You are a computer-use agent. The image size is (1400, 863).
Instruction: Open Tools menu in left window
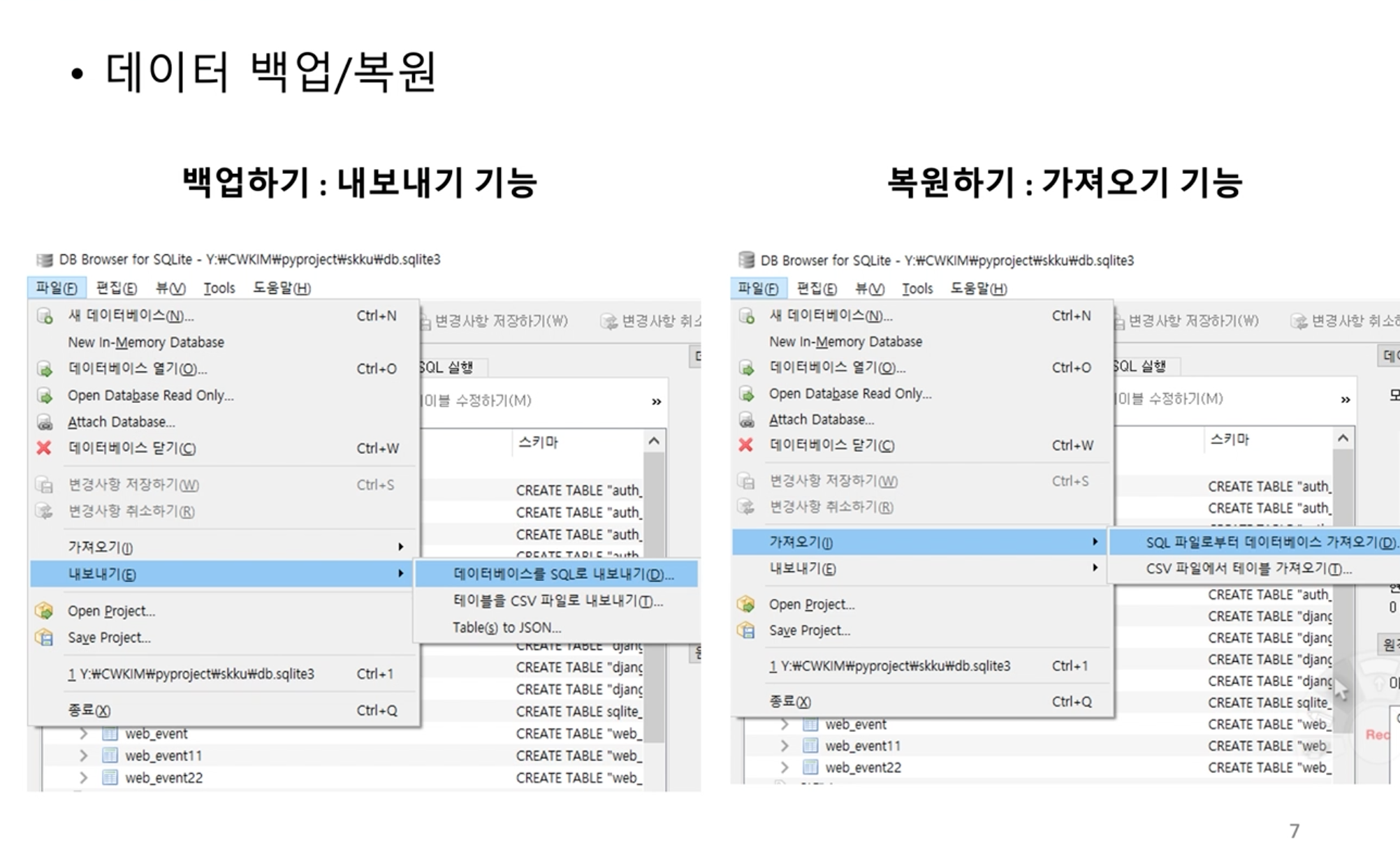pyautogui.click(x=219, y=288)
